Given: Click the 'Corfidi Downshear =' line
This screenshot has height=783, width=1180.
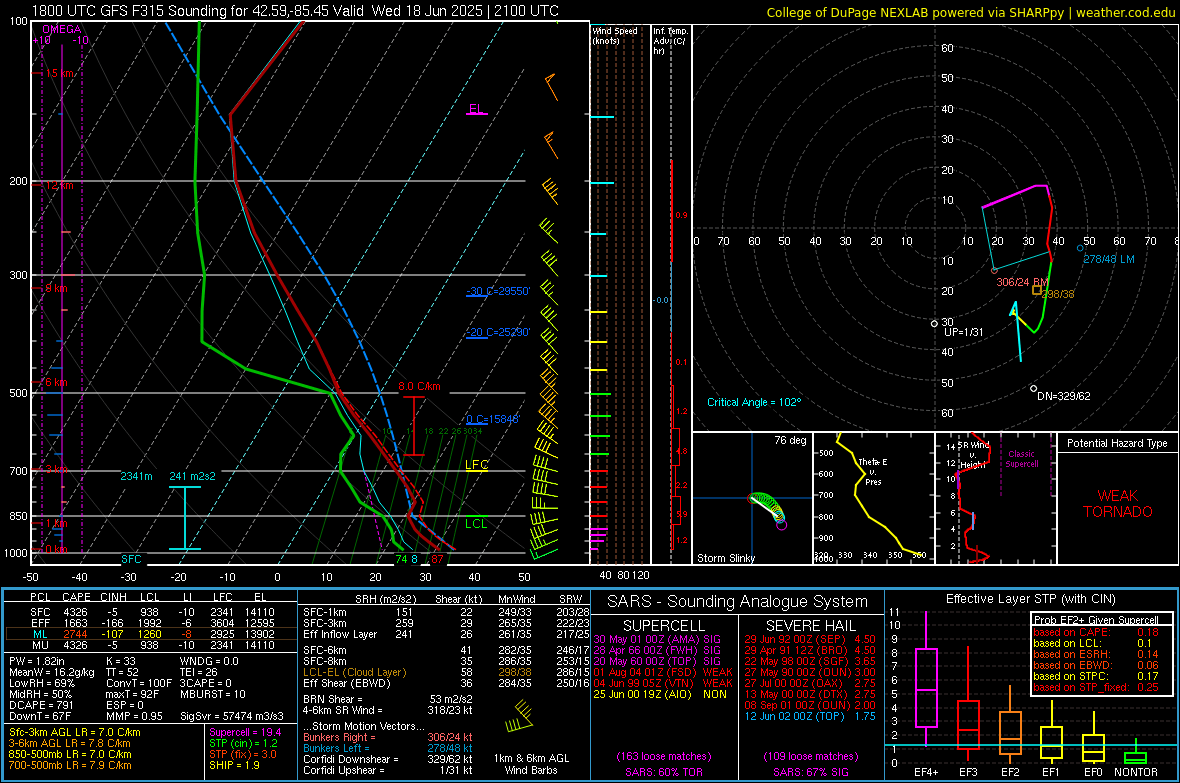Looking at the screenshot, I should (x=388, y=759).
